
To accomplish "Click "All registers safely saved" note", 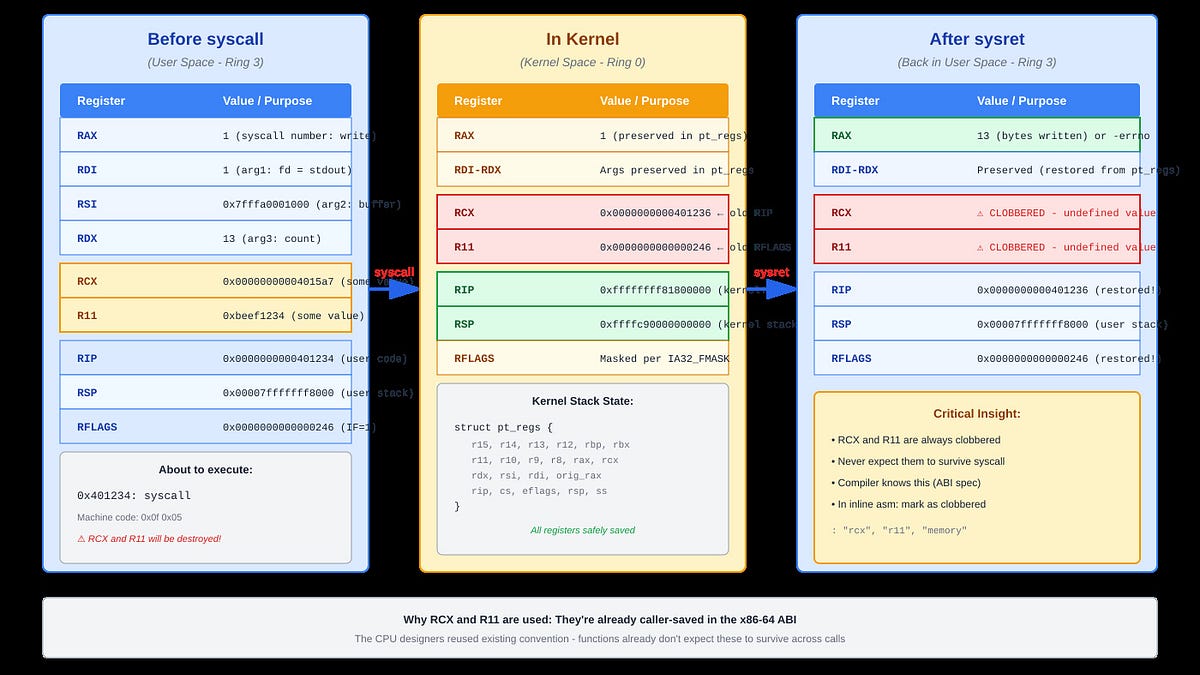I will click(582, 530).
